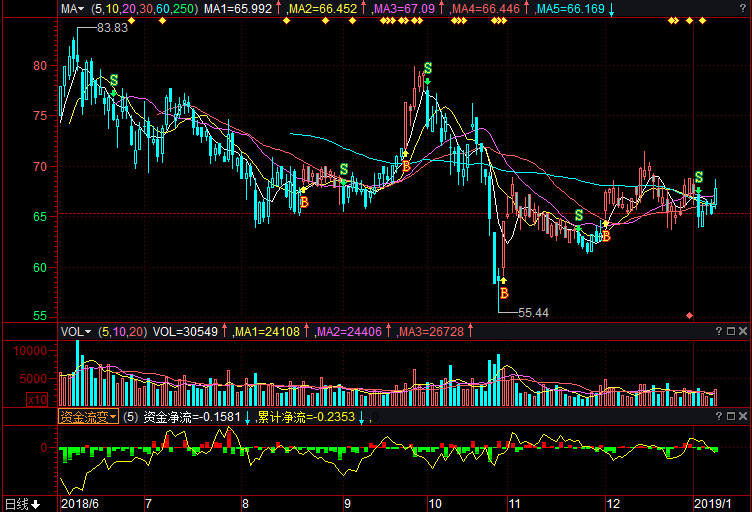Expand the 资金流变 indicator selector
The width and height of the screenshot is (752, 512).
88,416
